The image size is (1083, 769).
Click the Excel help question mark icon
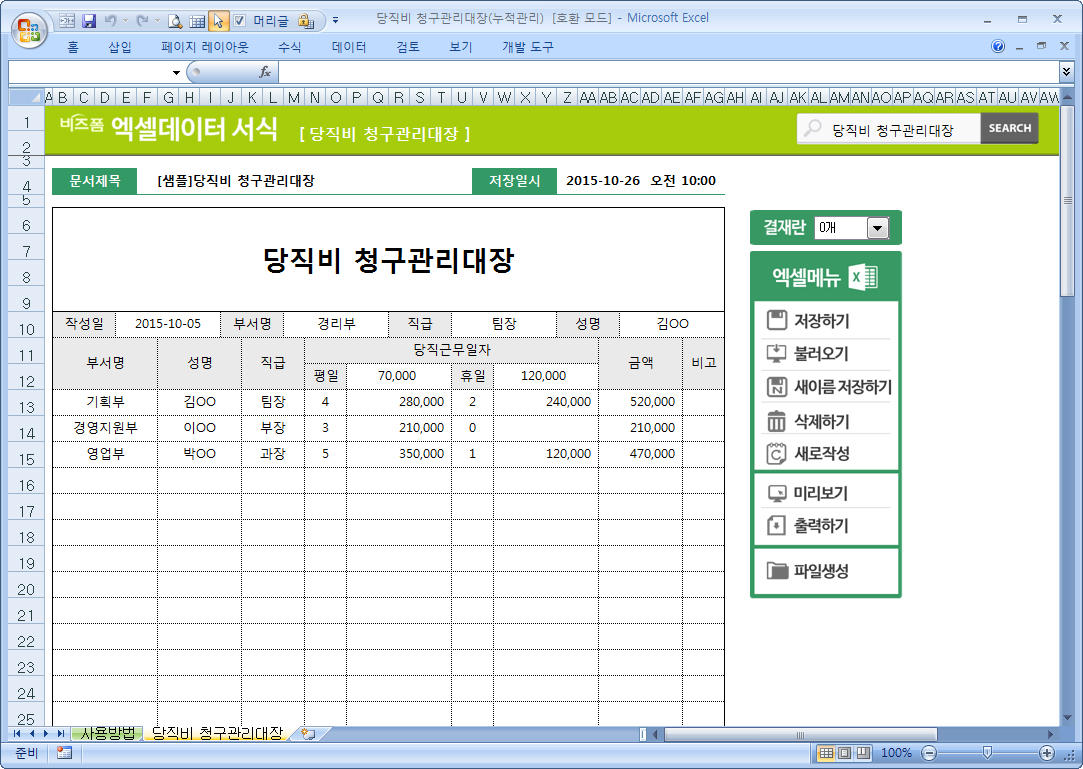pyautogui.click(x=998, y=47)
